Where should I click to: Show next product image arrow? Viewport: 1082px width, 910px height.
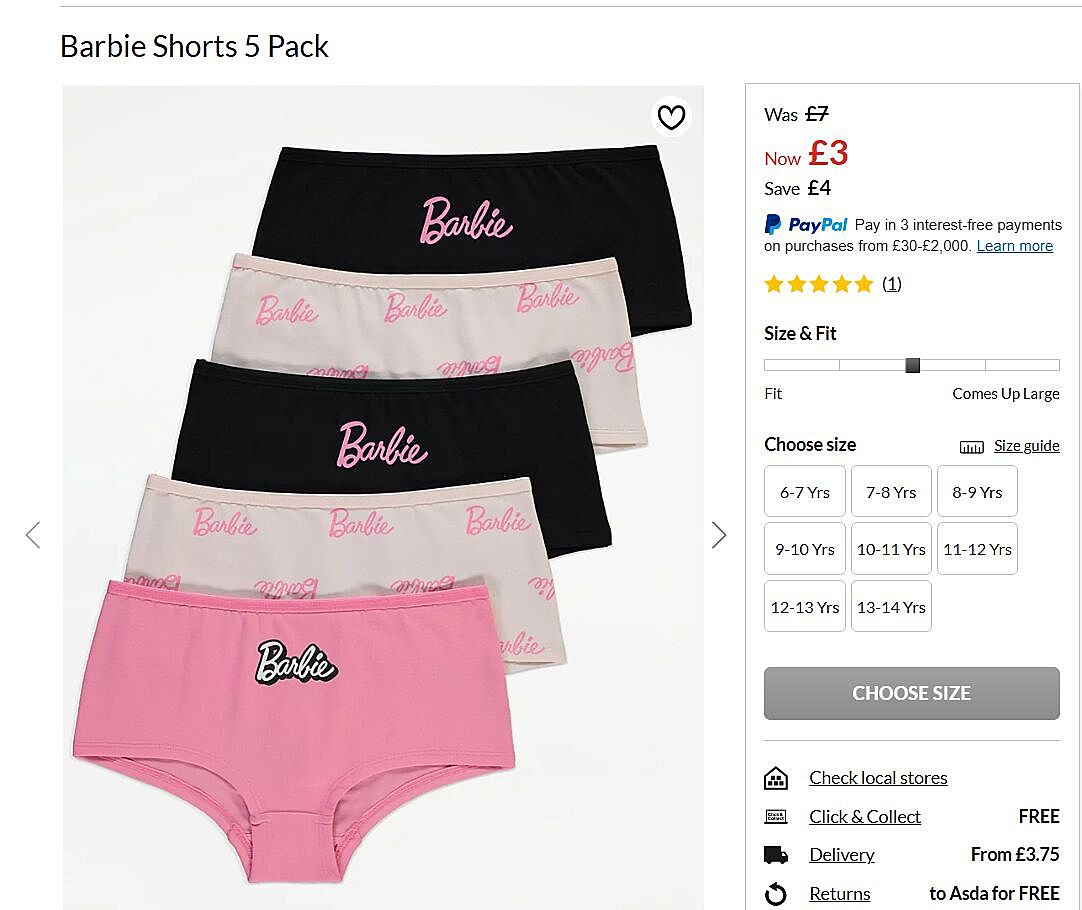click(719, 535)
